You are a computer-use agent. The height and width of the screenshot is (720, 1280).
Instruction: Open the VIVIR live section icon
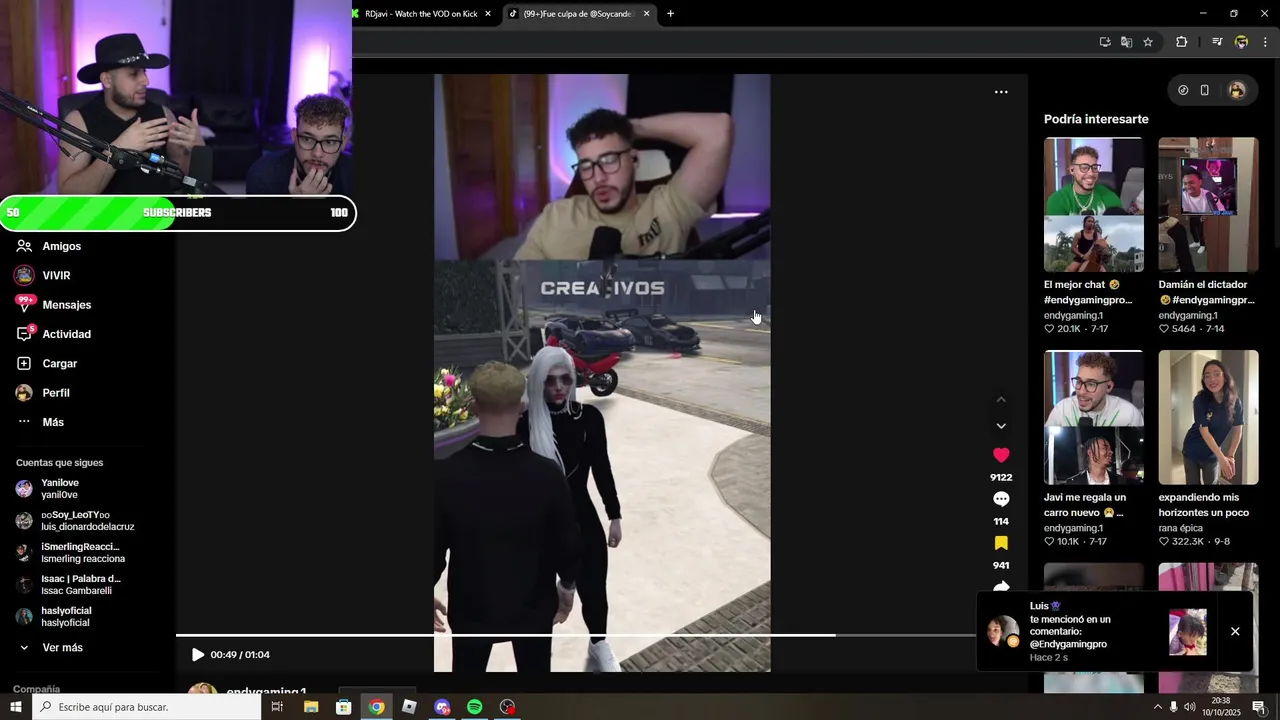click(x=24, y=275)
